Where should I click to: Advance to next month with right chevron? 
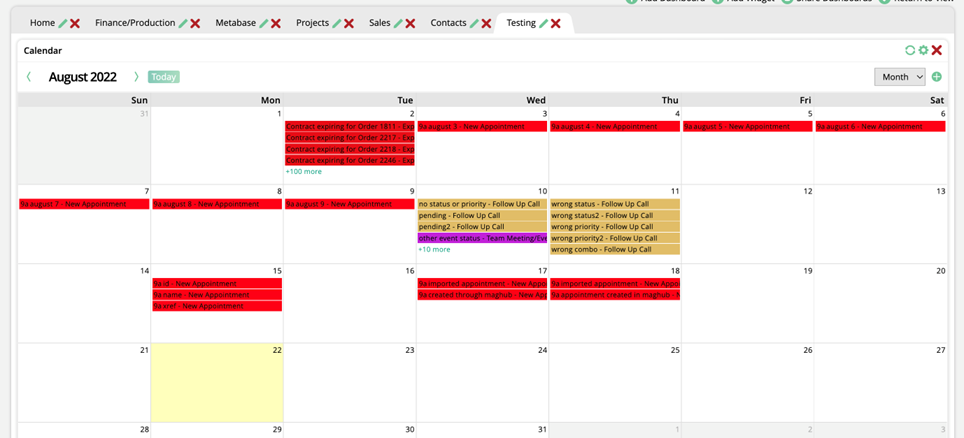tap(136, 77)
